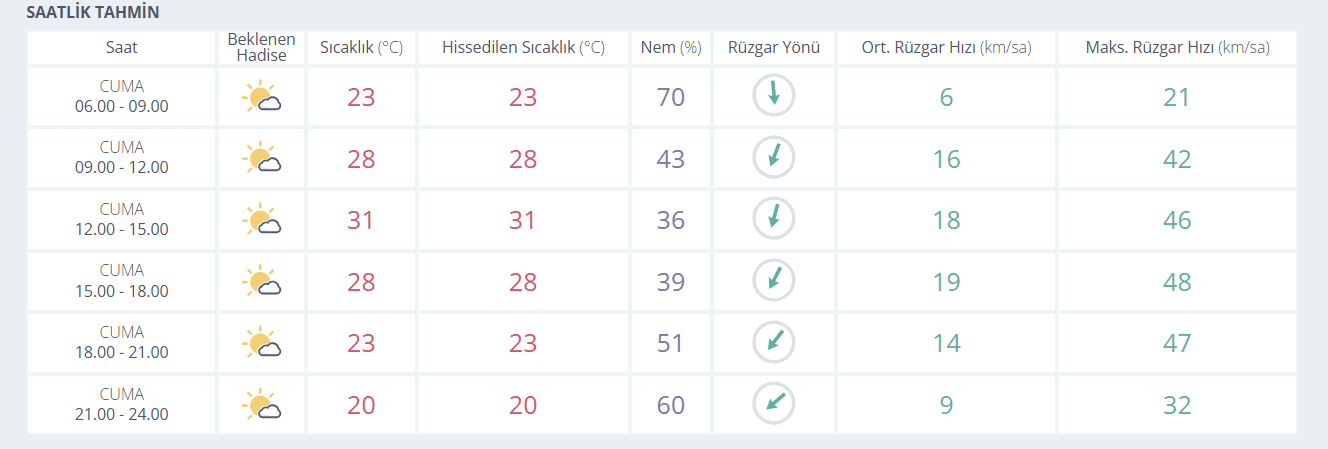Click temperature value 31 in Sıcaklık column
This screenshot has height=449, width=1328.
[361, 220]
